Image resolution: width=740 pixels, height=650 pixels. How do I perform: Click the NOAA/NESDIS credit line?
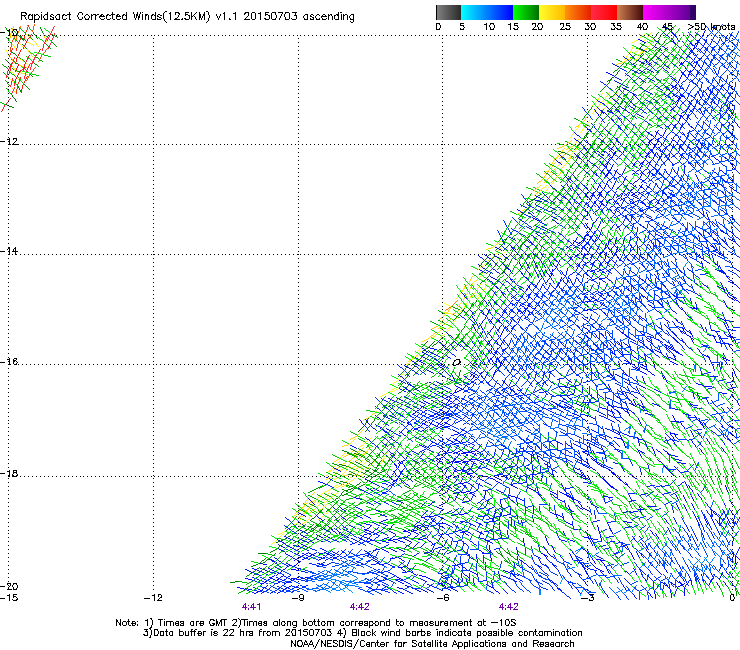point(432,644)
